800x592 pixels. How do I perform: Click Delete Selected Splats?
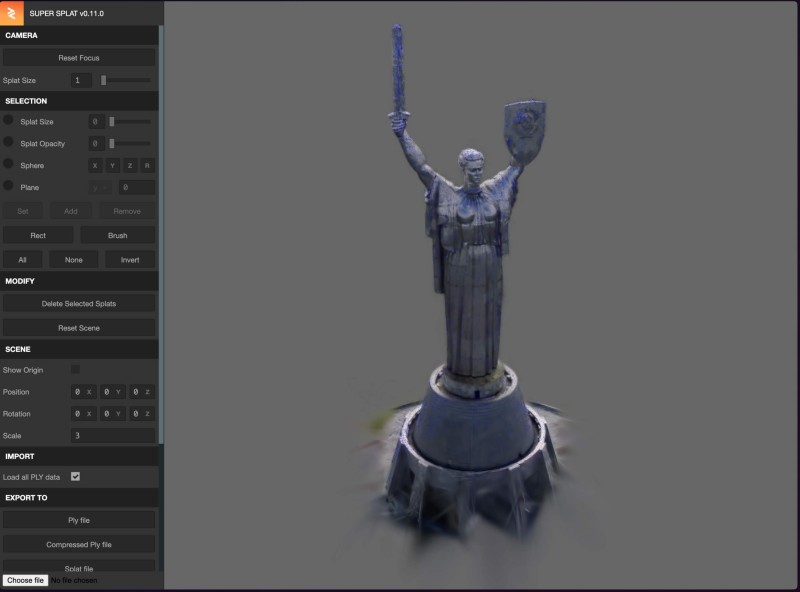79,303
